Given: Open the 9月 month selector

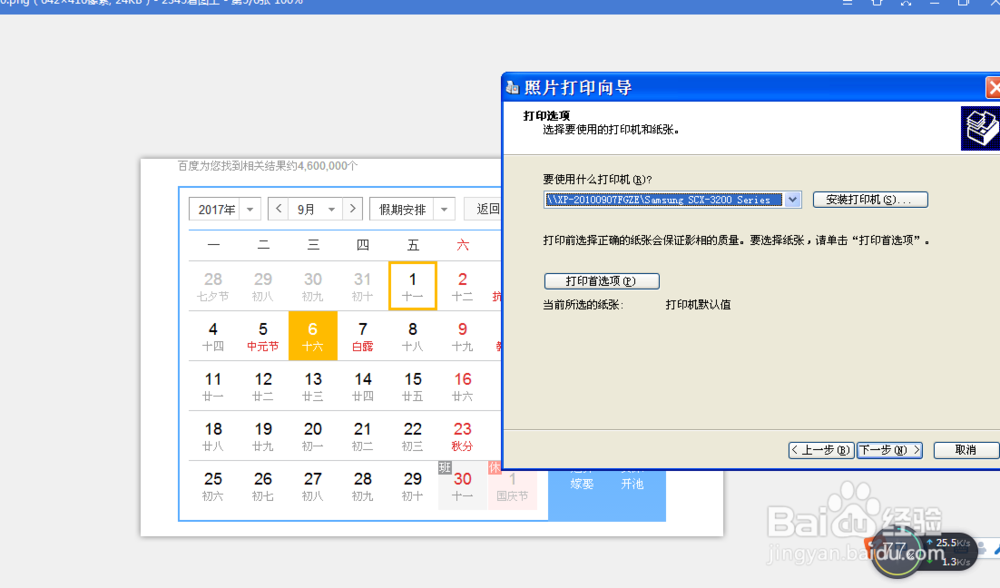Looking at the screenshot, I should click(x=315, y=208).
